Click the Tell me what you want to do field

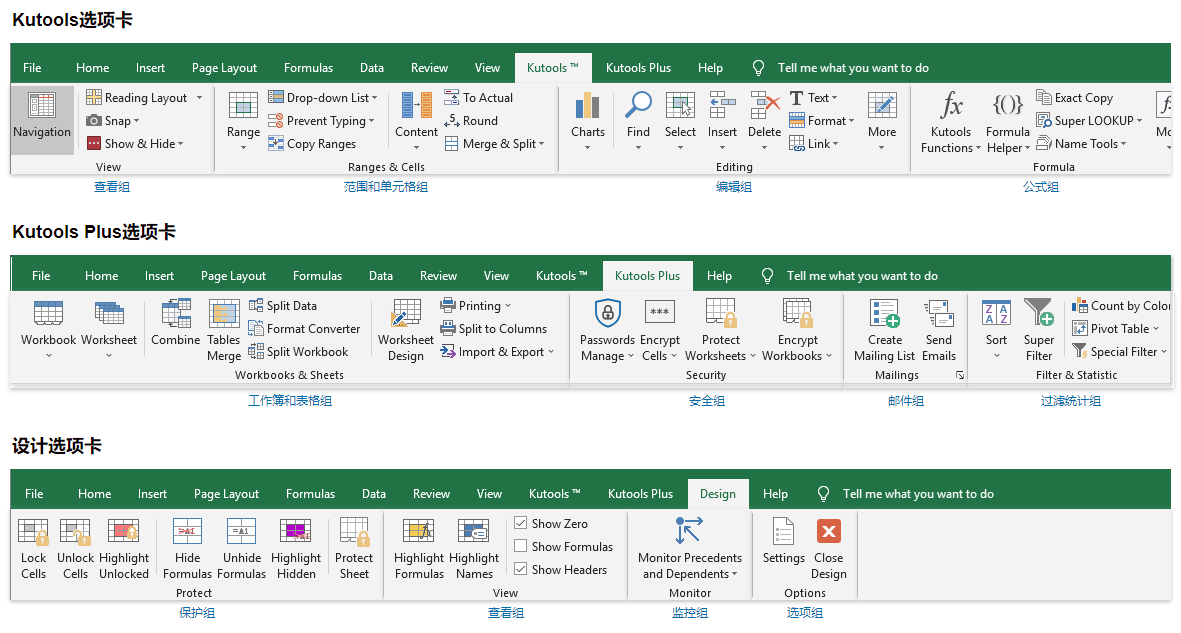click(853, 67)
